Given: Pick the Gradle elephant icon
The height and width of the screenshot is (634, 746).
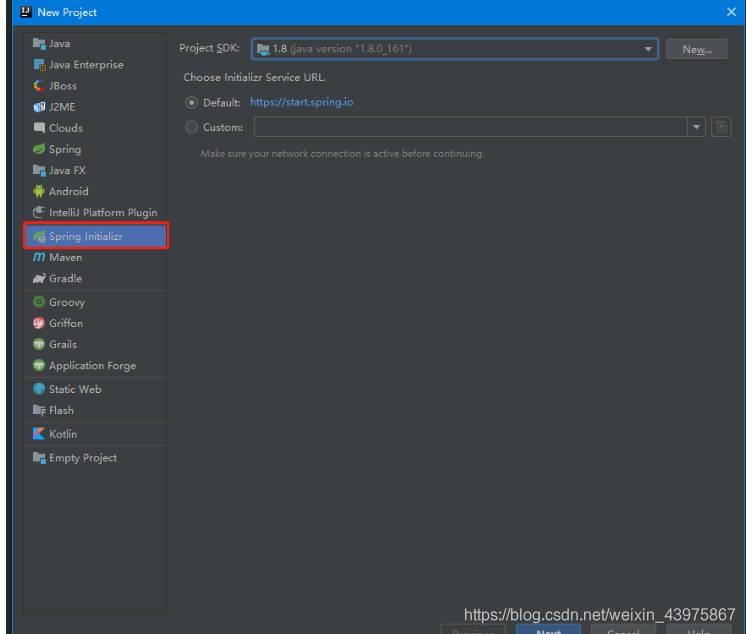Looking at the screenshot, I should pos(39,278).
